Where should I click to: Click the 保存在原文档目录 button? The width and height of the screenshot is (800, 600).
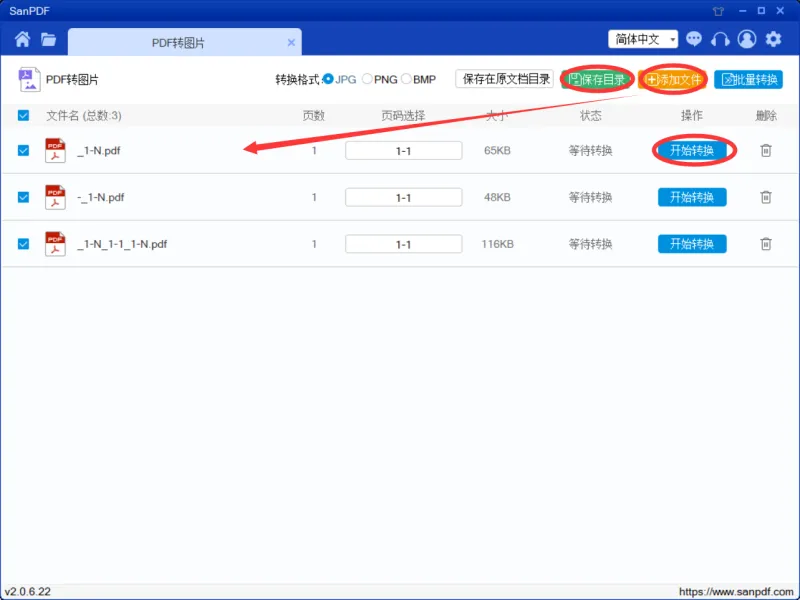click(505, 79)
